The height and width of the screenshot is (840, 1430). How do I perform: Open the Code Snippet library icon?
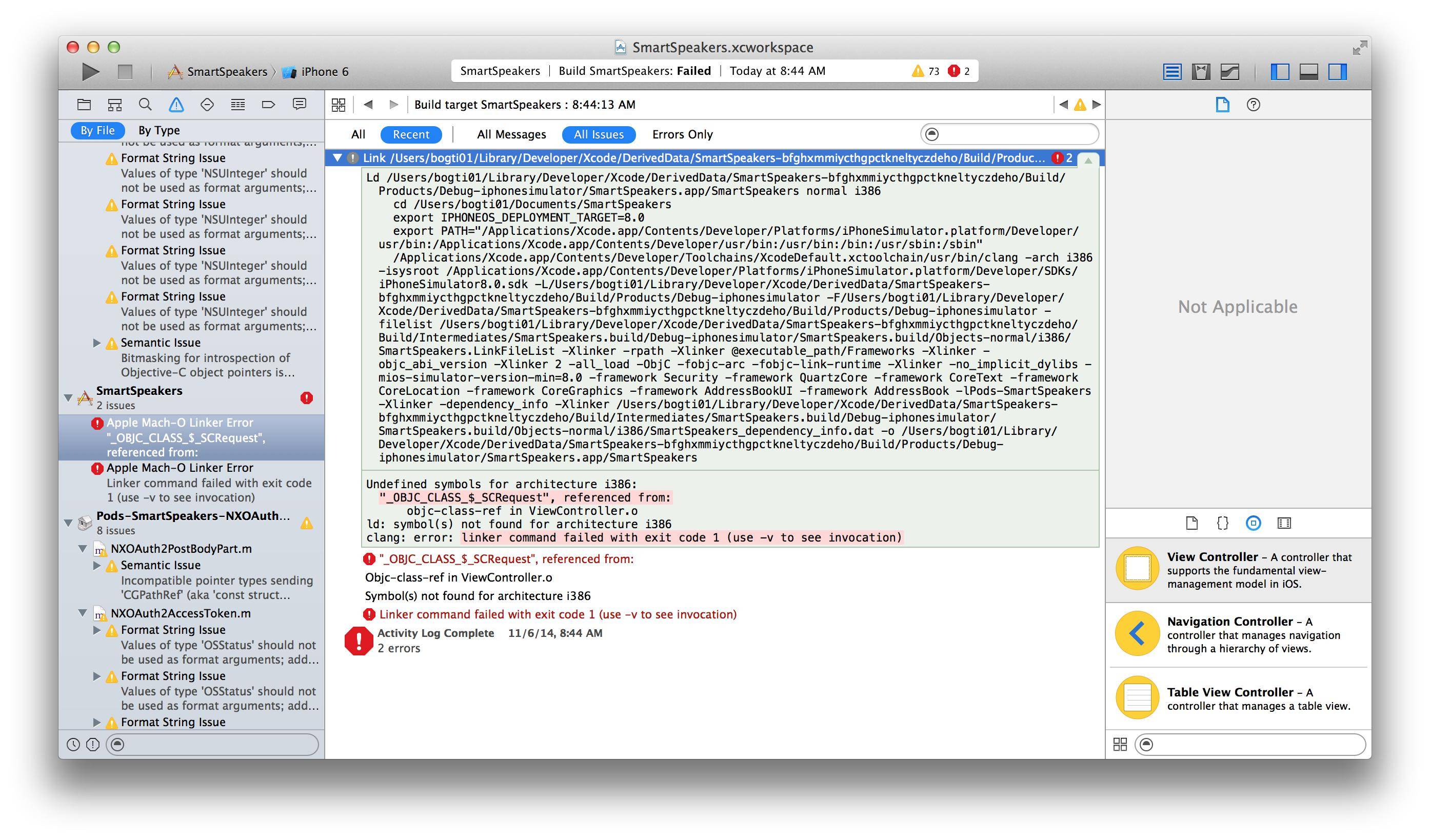click(1222, 523)
